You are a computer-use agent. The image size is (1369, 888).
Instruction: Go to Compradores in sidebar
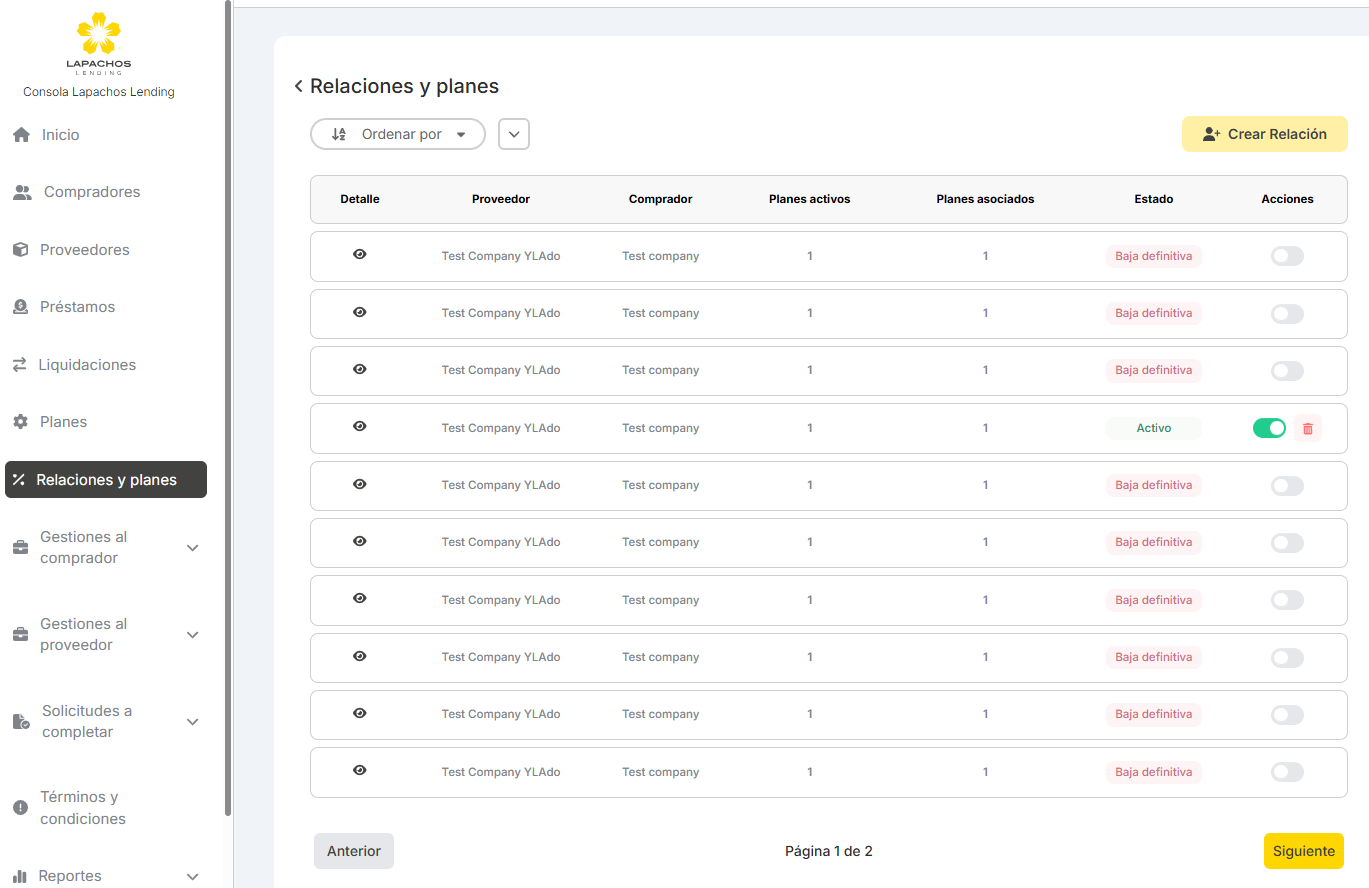91,192
